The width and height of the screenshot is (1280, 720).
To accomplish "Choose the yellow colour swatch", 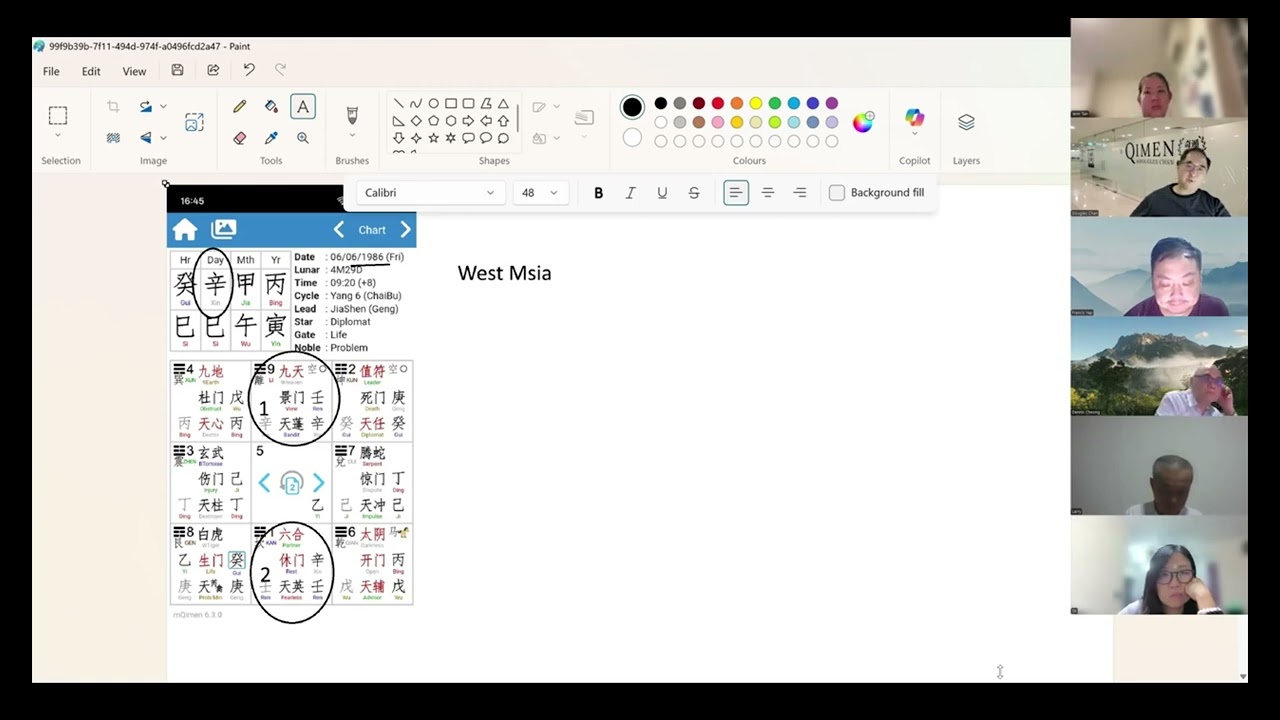I will 756,103.
